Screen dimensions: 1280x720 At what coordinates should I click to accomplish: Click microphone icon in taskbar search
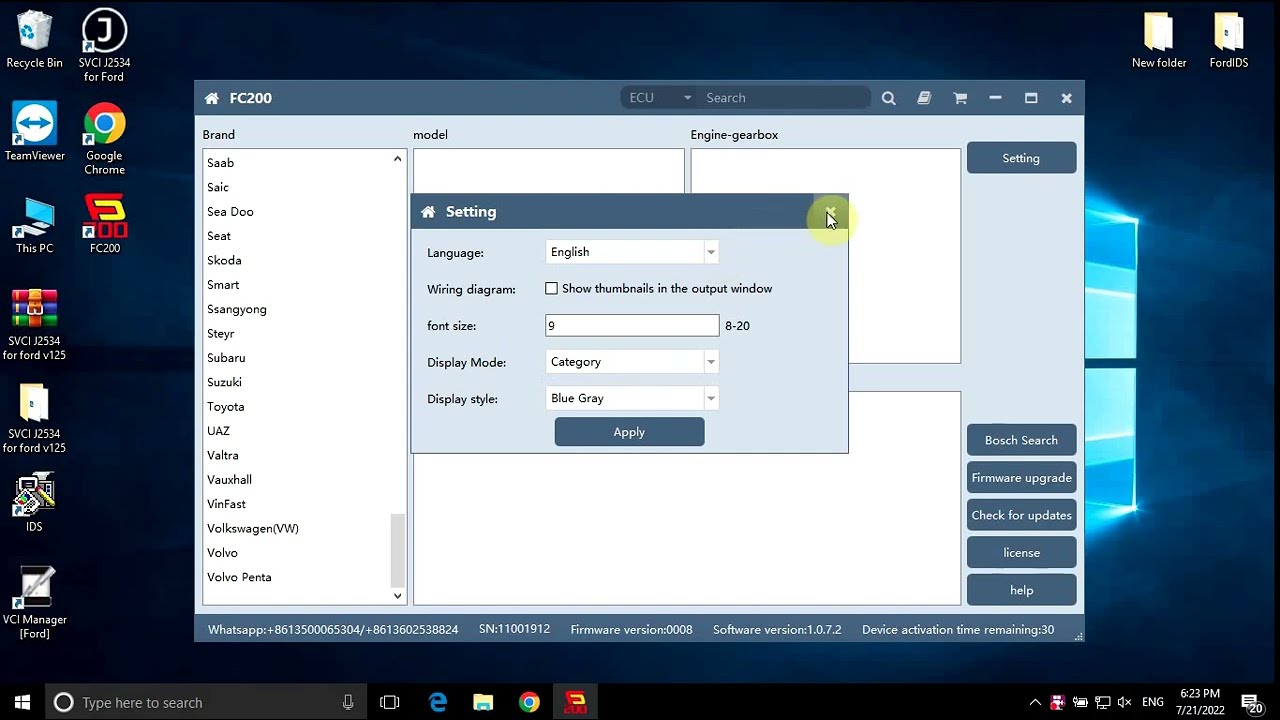pos(348,702)
